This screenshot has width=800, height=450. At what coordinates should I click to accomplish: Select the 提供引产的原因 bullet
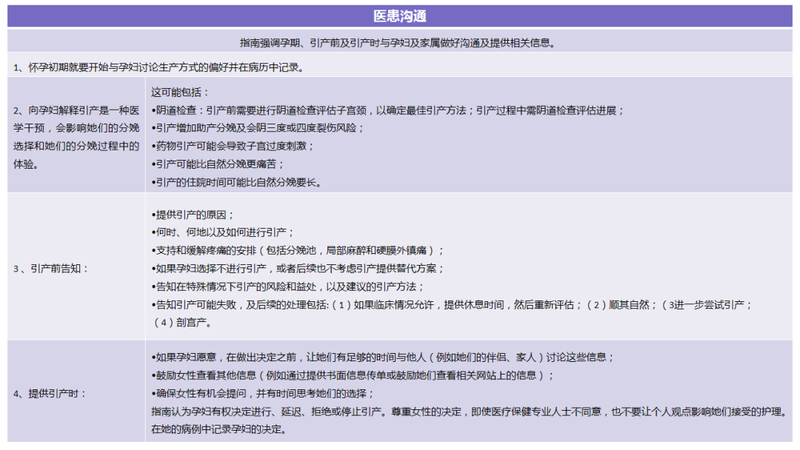click(192, 214)
